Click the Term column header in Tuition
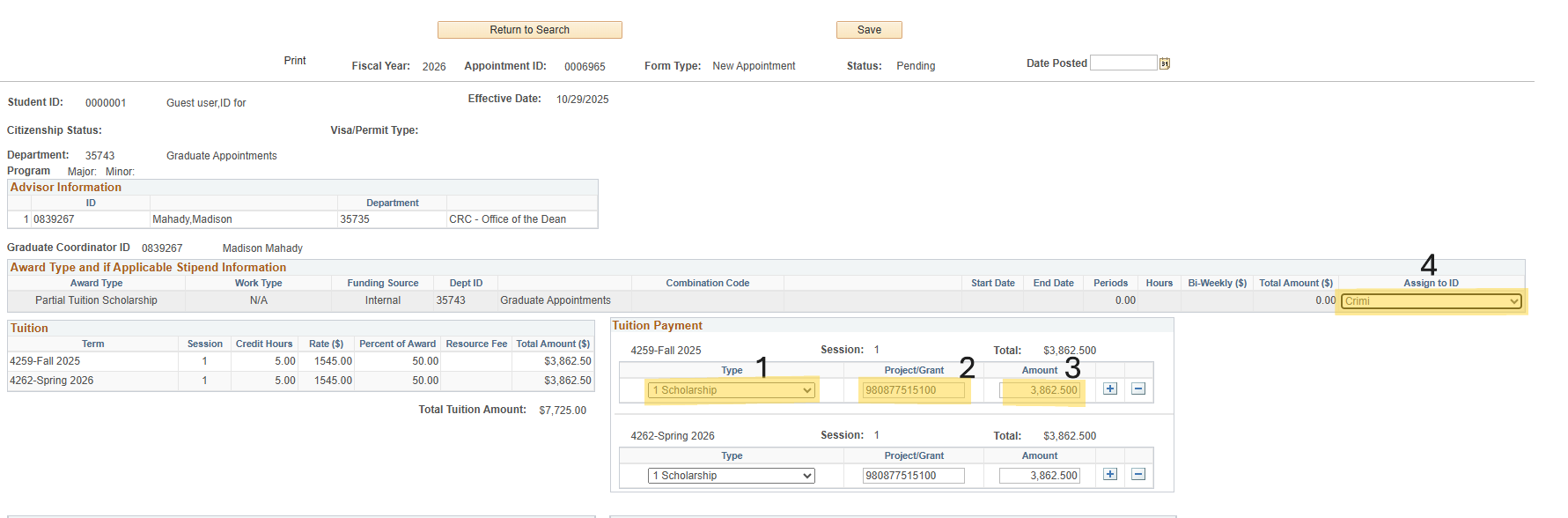This screenshot has width=1568, height=518. [x=93, y=344]
